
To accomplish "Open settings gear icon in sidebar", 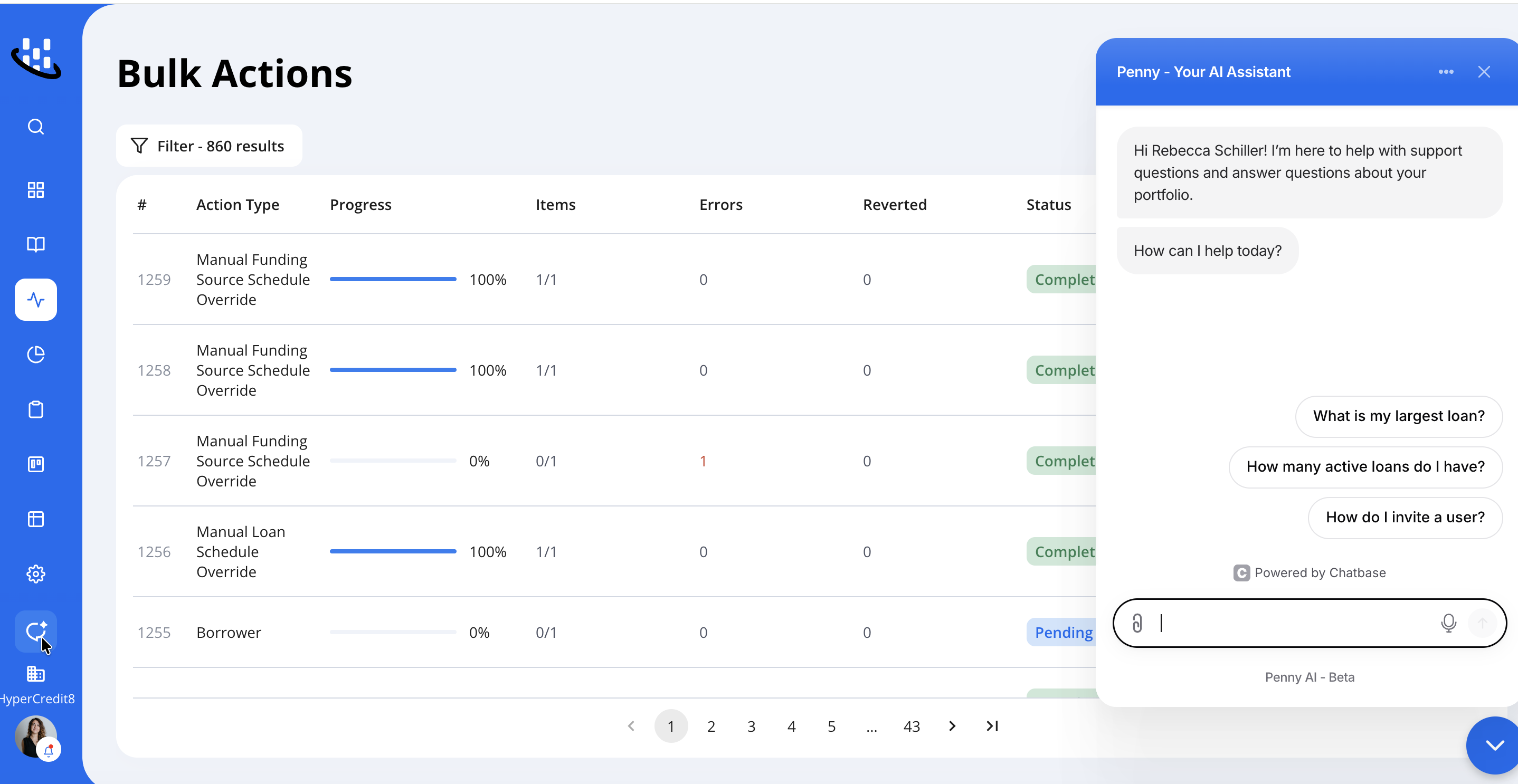I will [x=36, y=573].
